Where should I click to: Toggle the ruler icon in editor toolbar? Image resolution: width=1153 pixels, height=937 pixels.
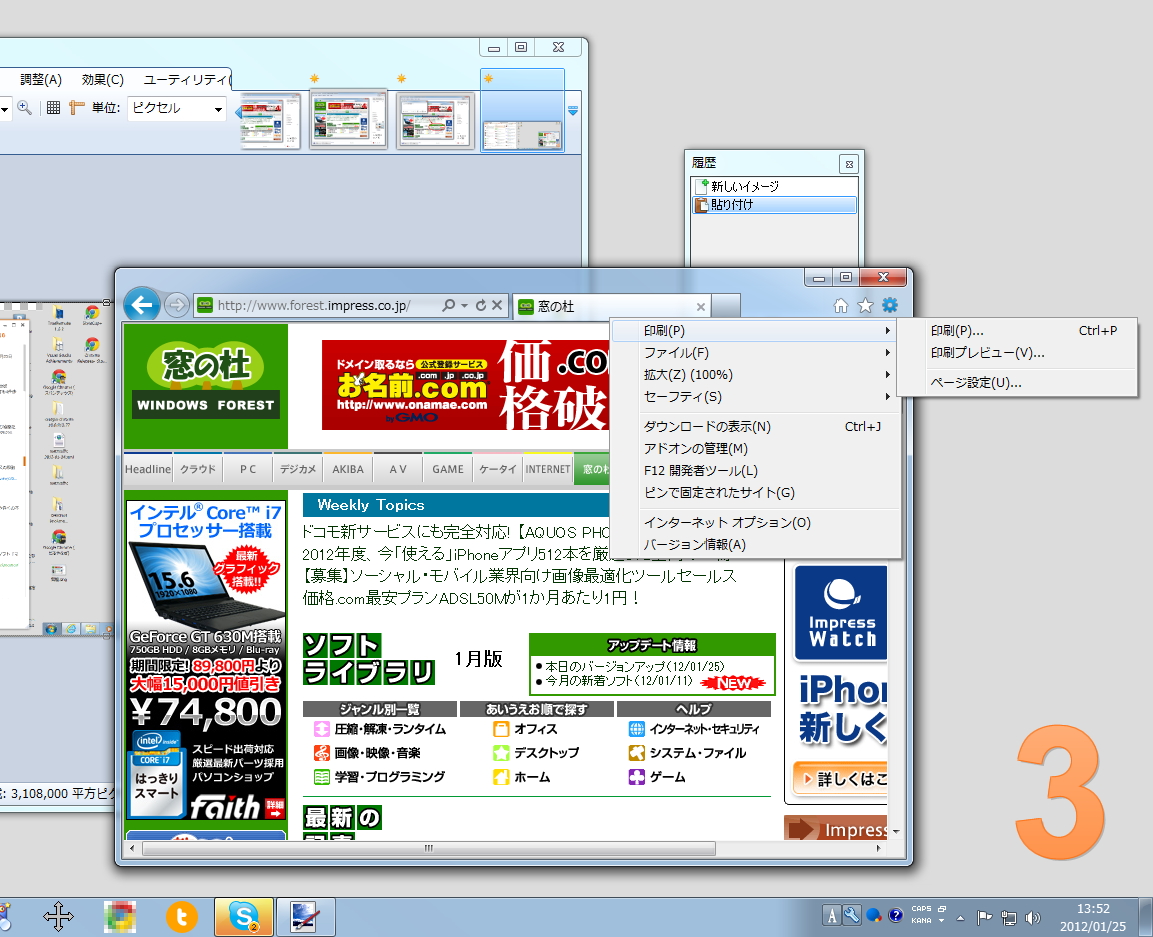(76, 108)
